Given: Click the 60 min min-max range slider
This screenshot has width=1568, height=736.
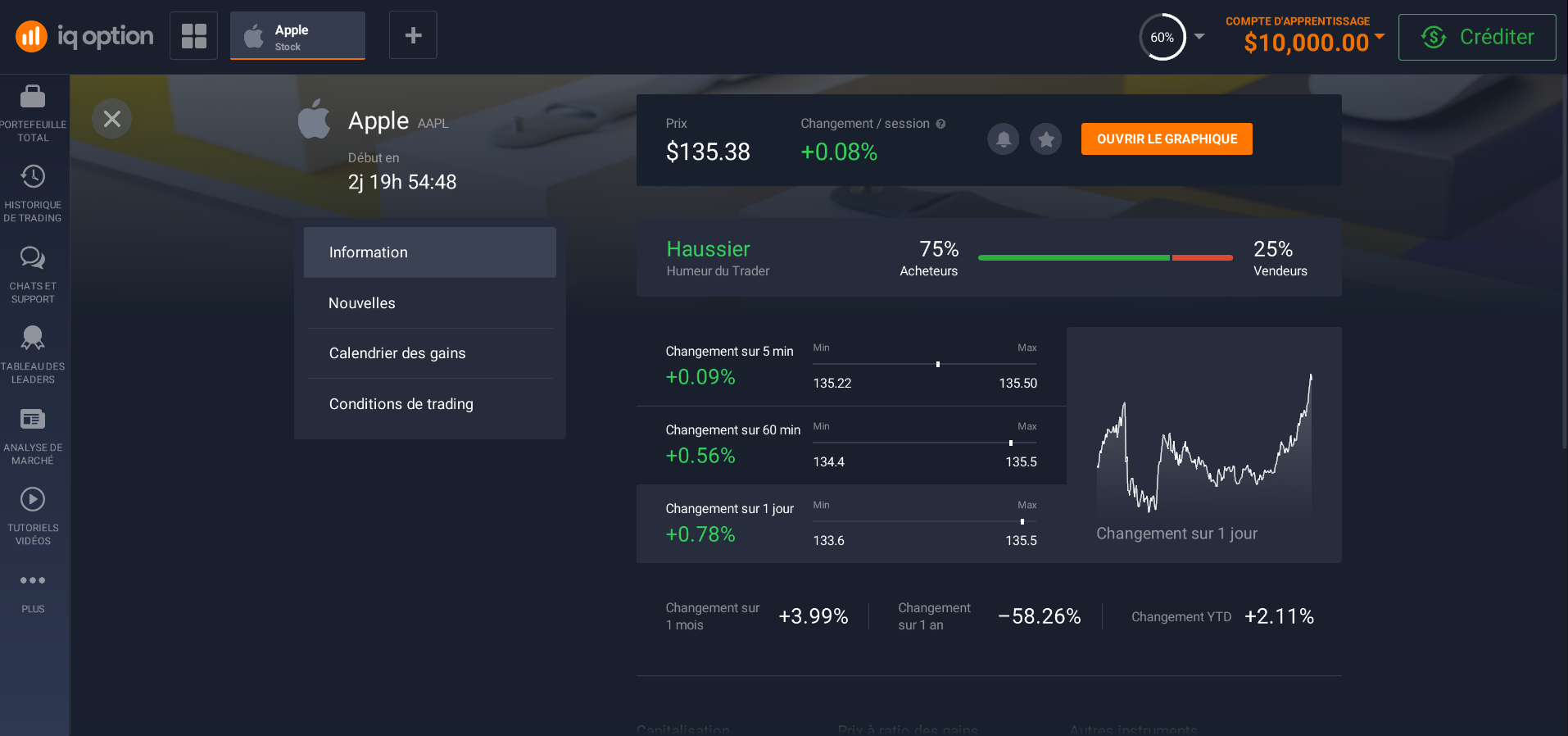Looking at the screenshot, I should click(x=925, y=443).
